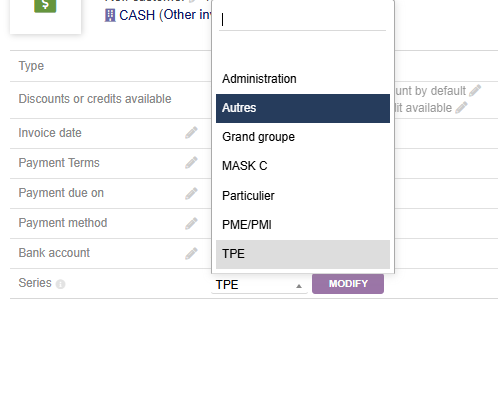Edit discount by default pencil icon

click(475, 91)
